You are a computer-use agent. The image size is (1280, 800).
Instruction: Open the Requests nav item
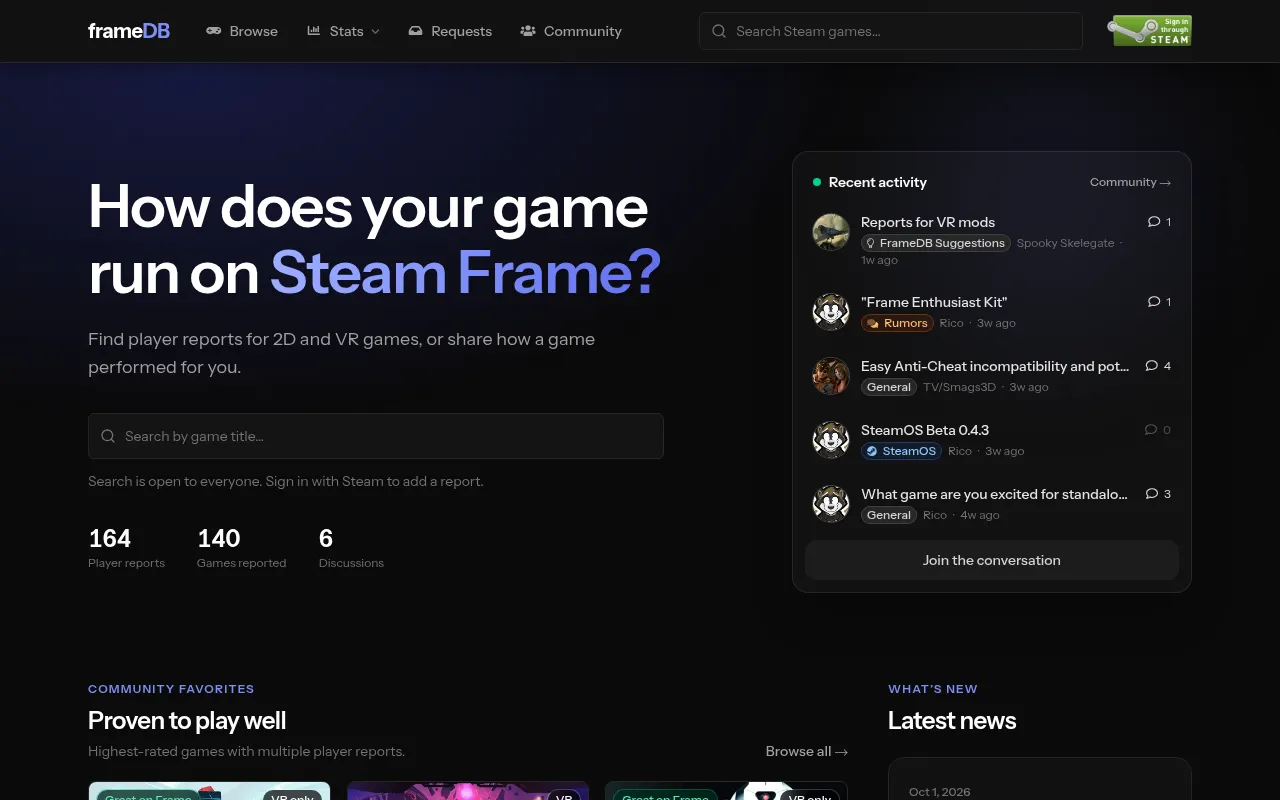(450, 31)
